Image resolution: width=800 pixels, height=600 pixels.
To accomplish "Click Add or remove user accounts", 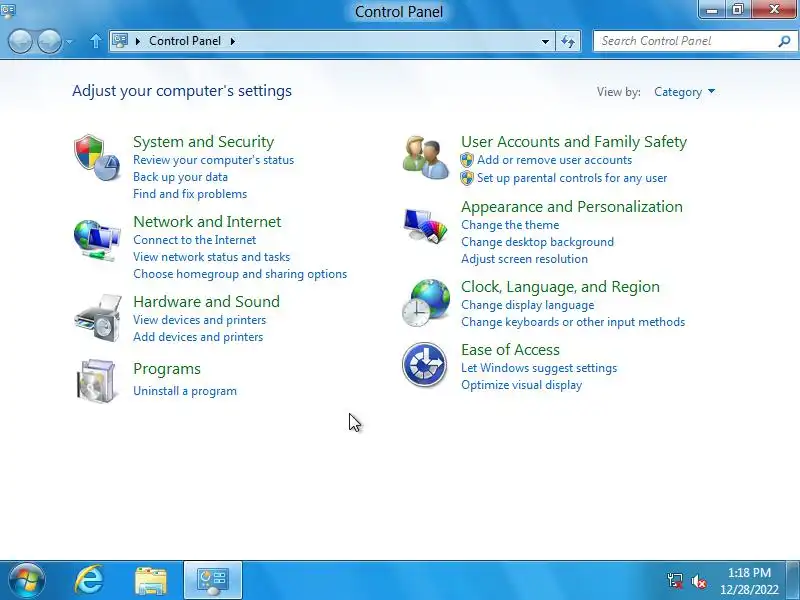I will pos(554,160).
